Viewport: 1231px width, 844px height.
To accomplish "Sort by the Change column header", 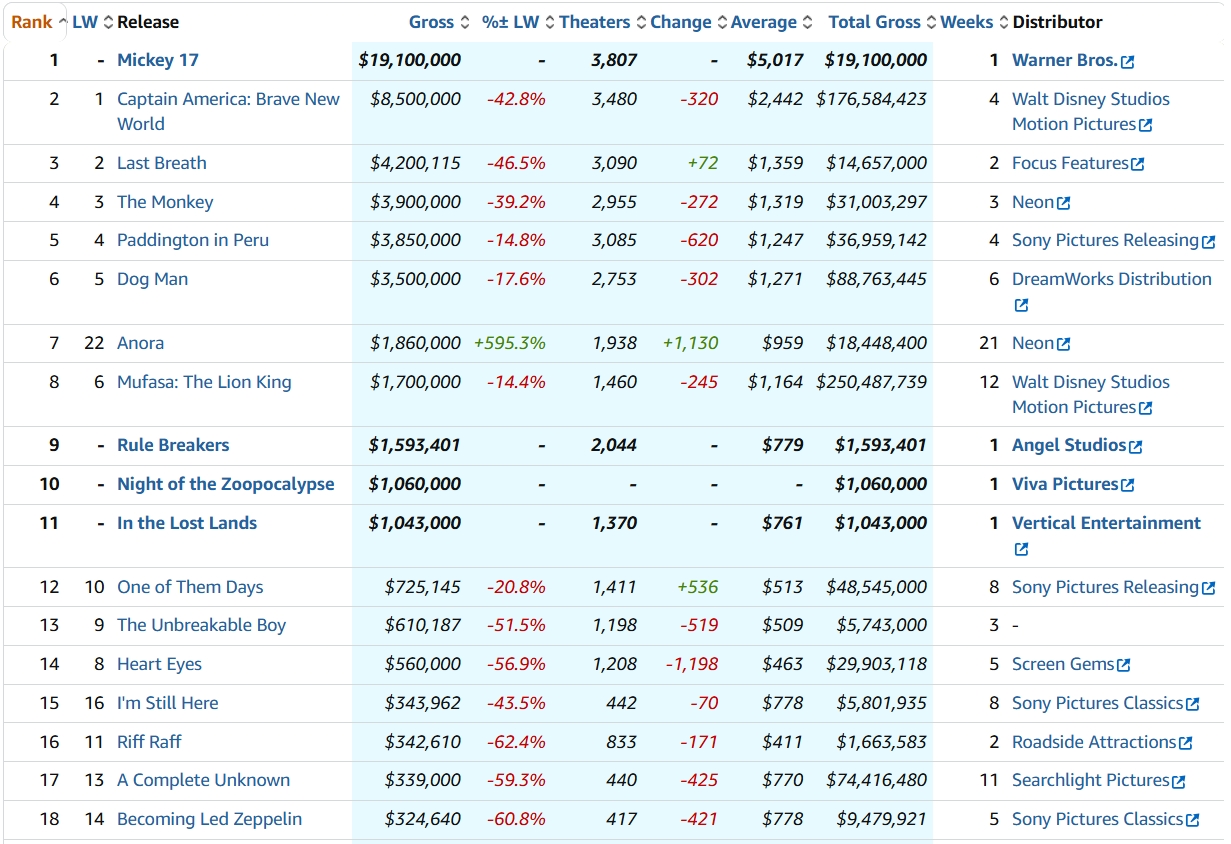I will [x=688, y=22].
